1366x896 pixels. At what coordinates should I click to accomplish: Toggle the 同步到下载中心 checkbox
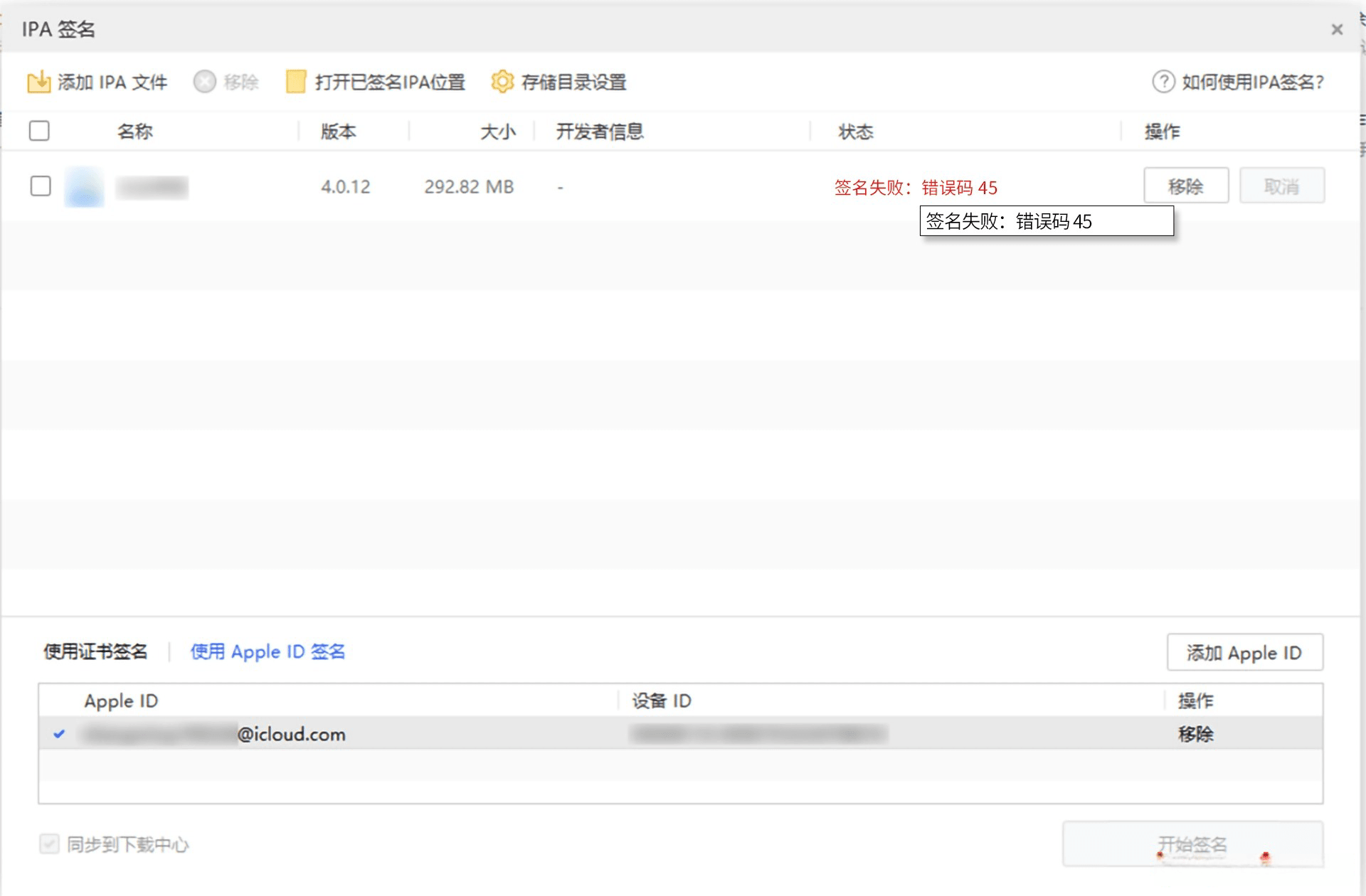click(48, 845)
